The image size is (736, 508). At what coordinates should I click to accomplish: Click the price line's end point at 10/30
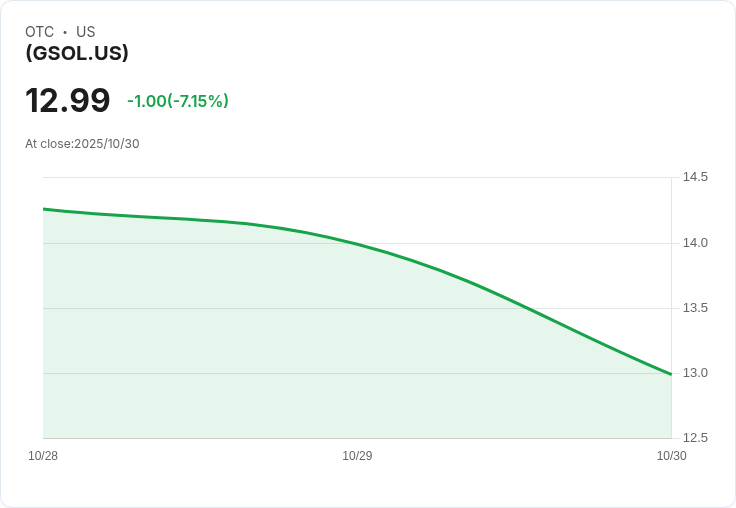coord(670,374)
